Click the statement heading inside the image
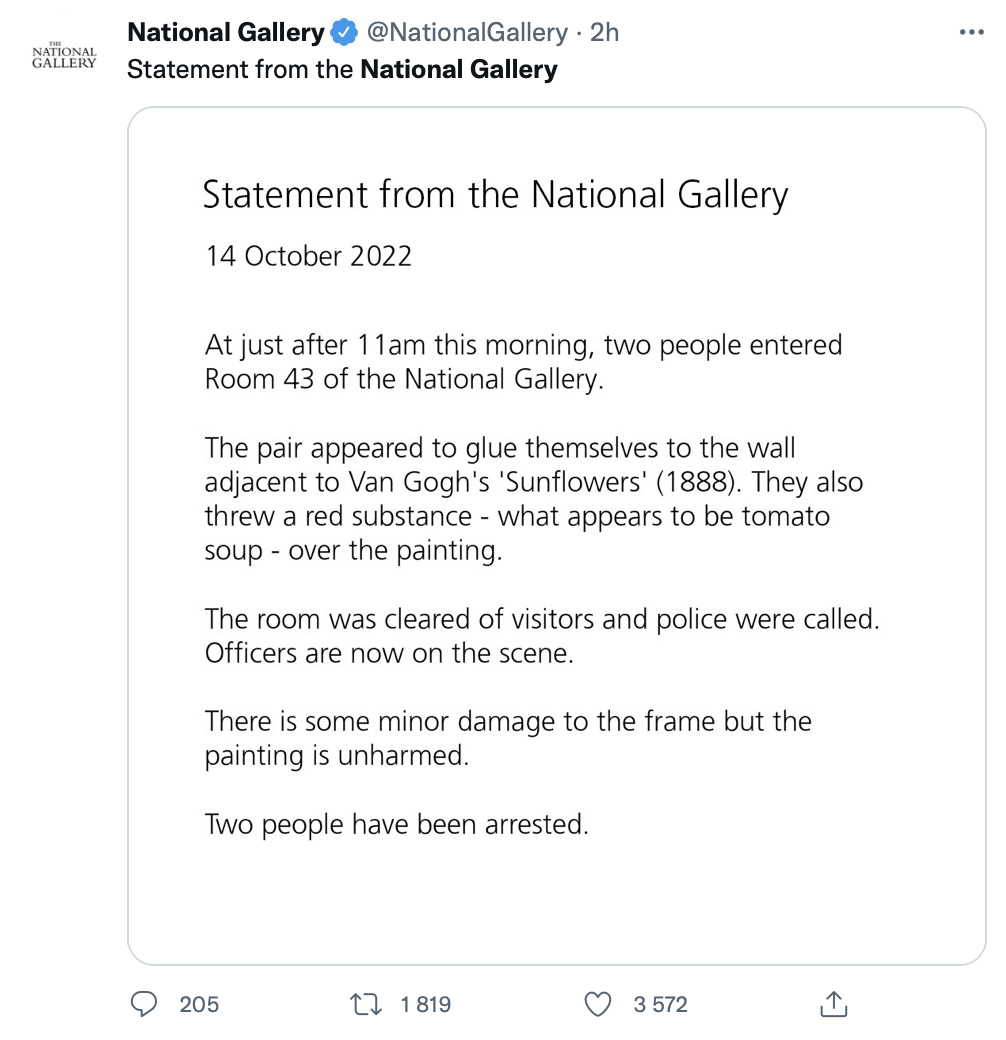 click(495, 195)
